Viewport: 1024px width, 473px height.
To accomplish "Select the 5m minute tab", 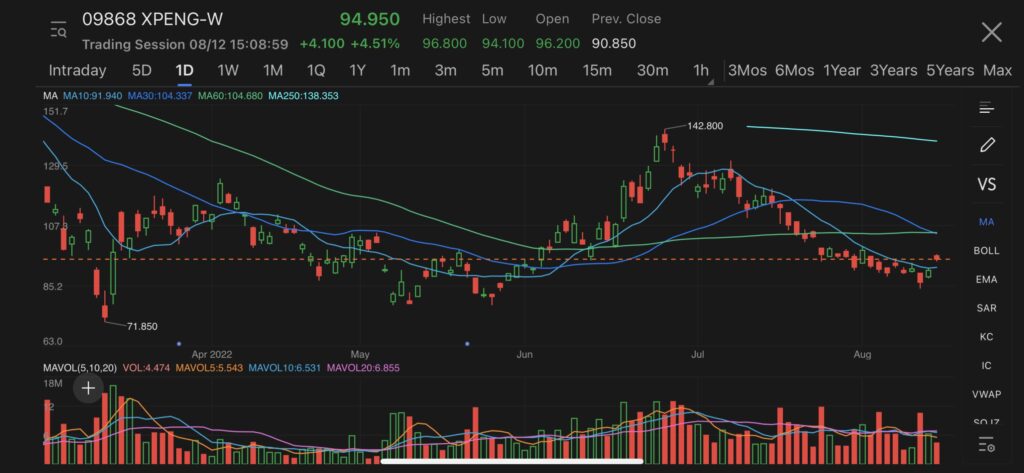I will pos(492,71).
